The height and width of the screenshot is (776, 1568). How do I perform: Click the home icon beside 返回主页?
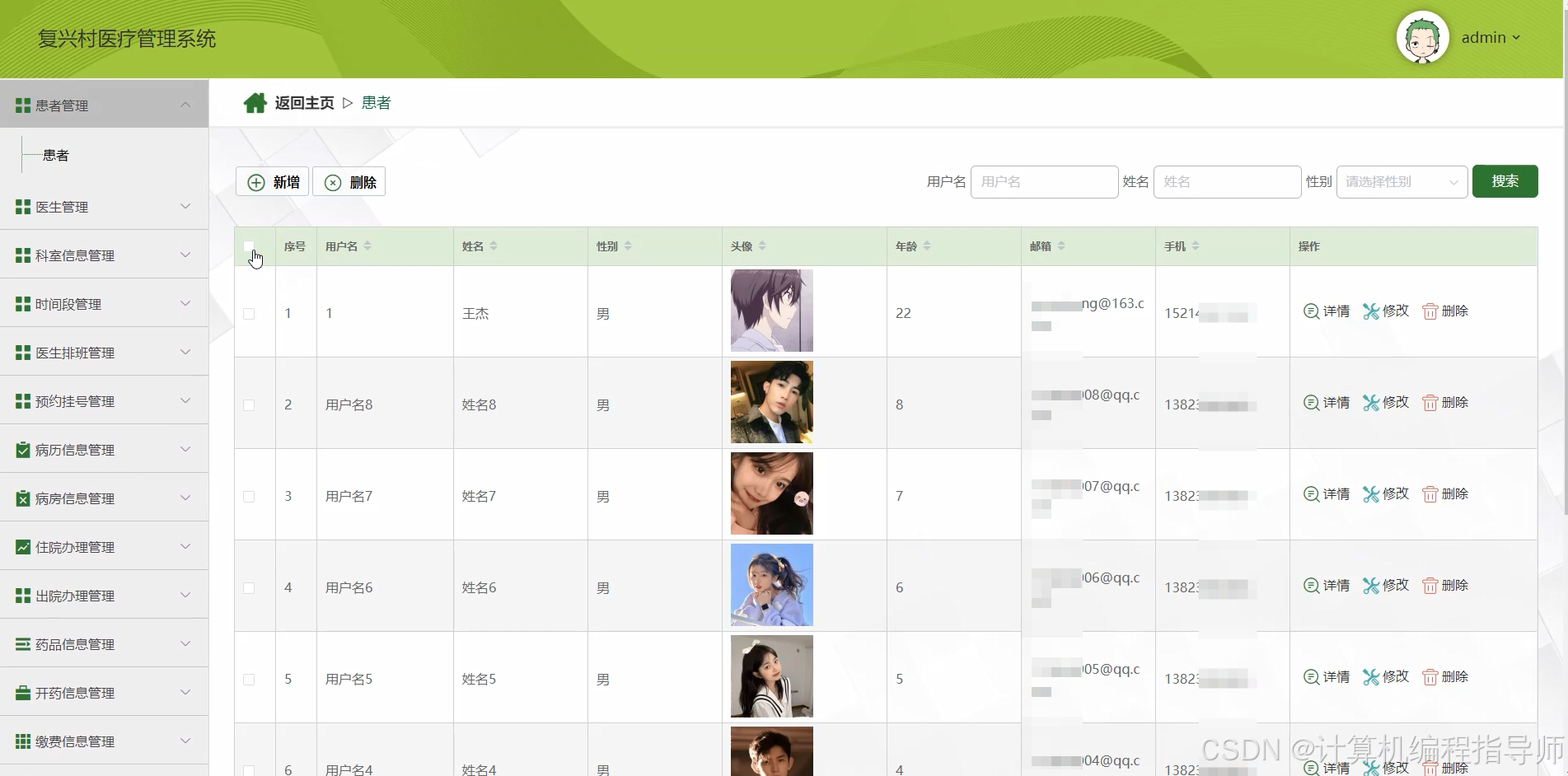click(255, 103)
